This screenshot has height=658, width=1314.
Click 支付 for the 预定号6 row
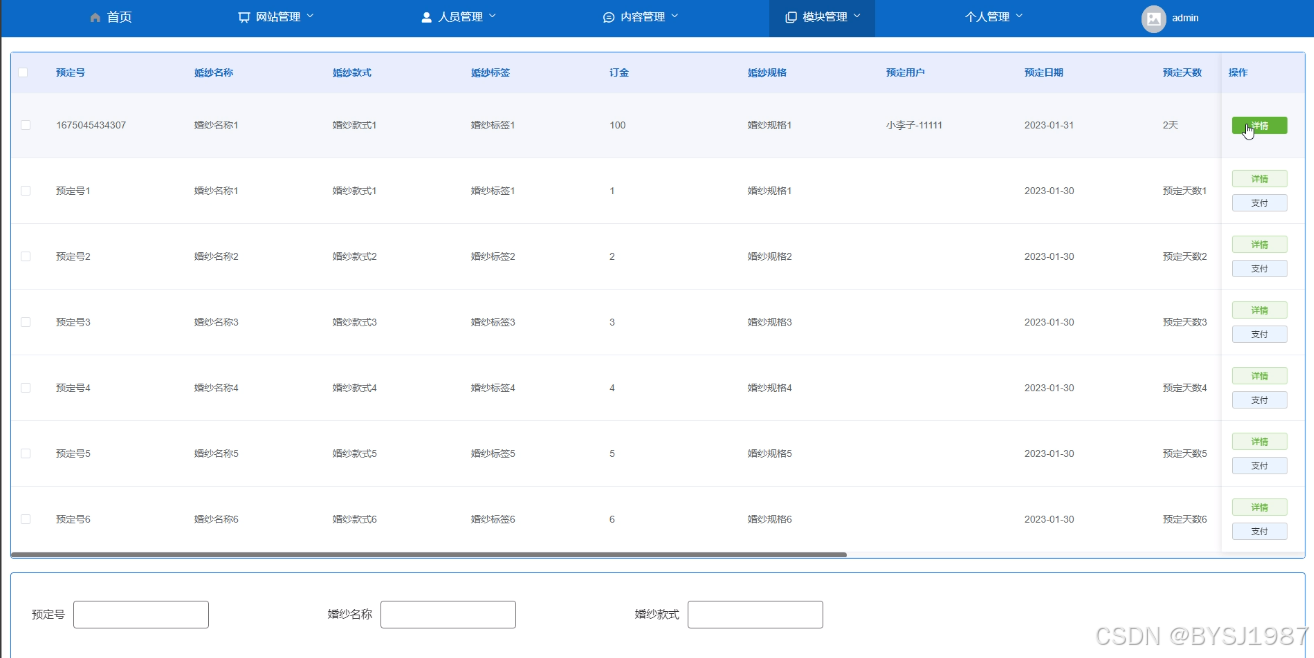pyautogui.click(x=1259, y=531)
